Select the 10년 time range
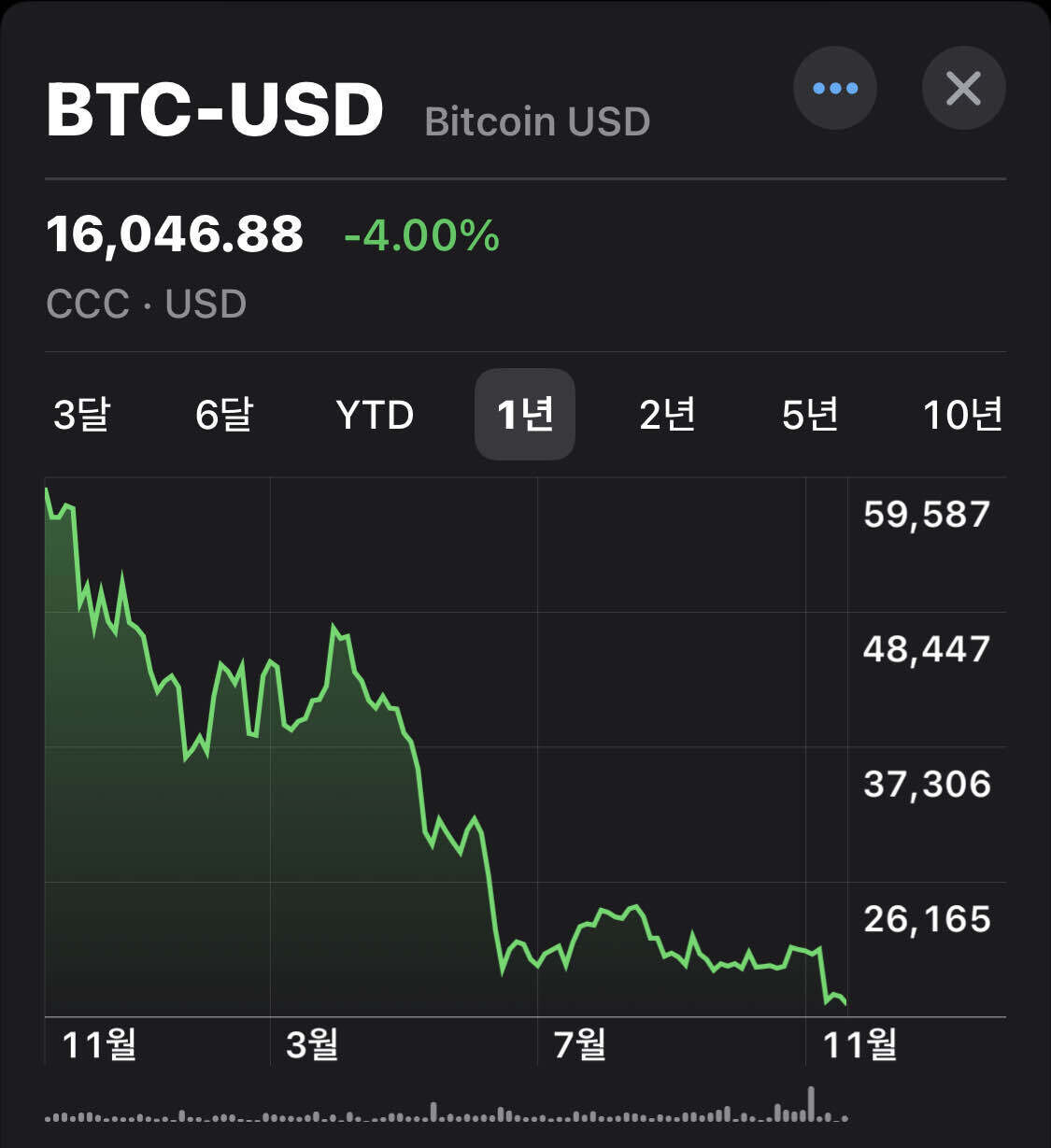 click(x=962, y=415)
